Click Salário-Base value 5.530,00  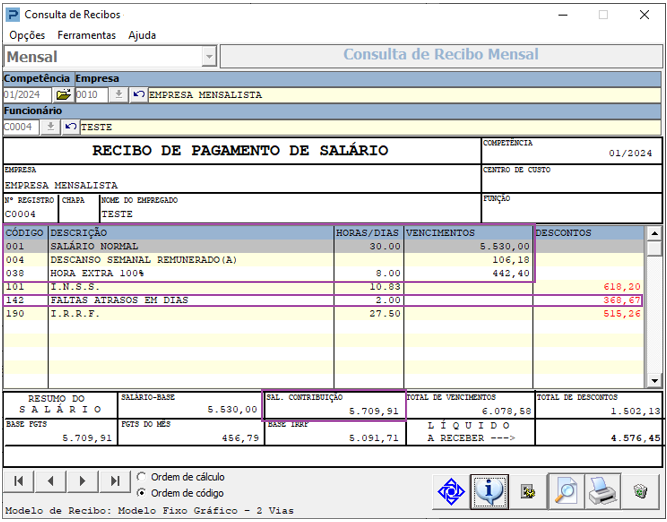232,409
